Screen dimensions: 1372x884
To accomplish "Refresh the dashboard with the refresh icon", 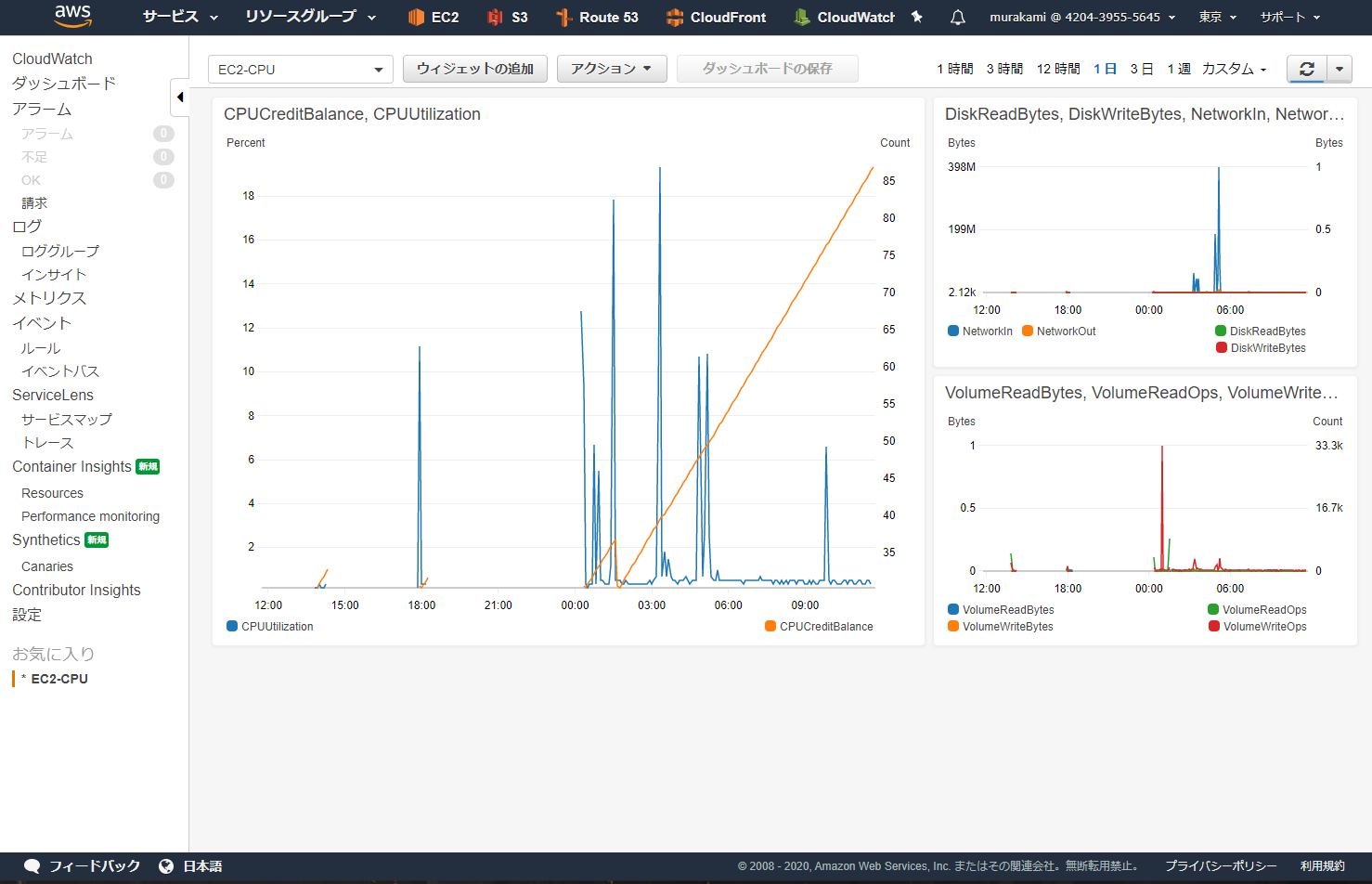I will tap(1306, 69).
